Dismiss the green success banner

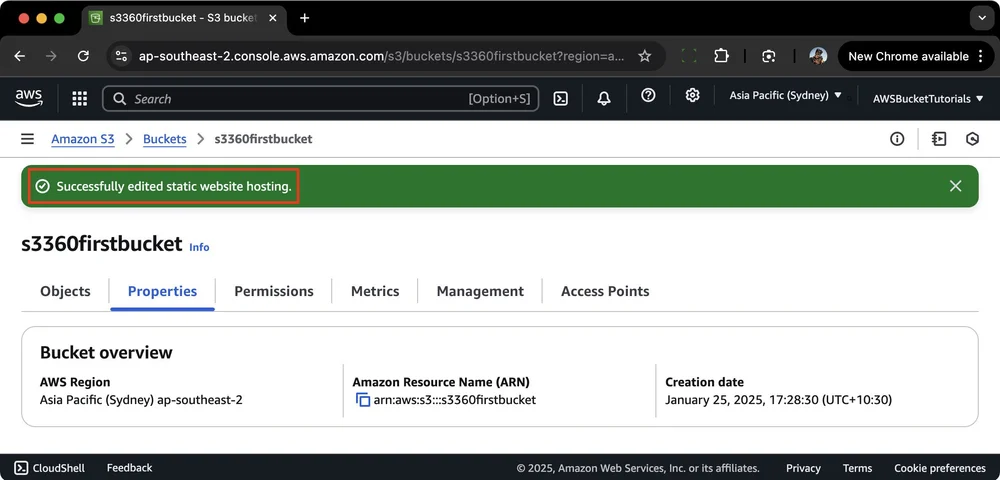(x=955, y=186)
